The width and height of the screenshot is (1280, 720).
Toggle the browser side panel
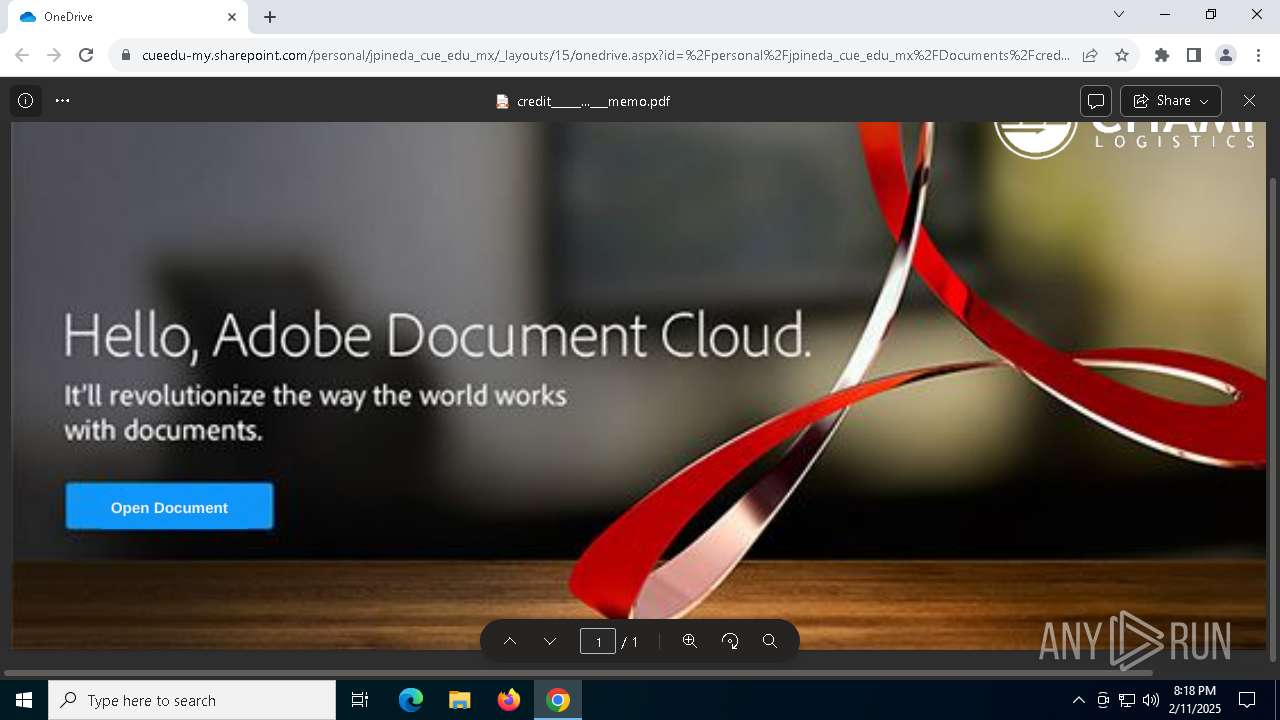1194,55
